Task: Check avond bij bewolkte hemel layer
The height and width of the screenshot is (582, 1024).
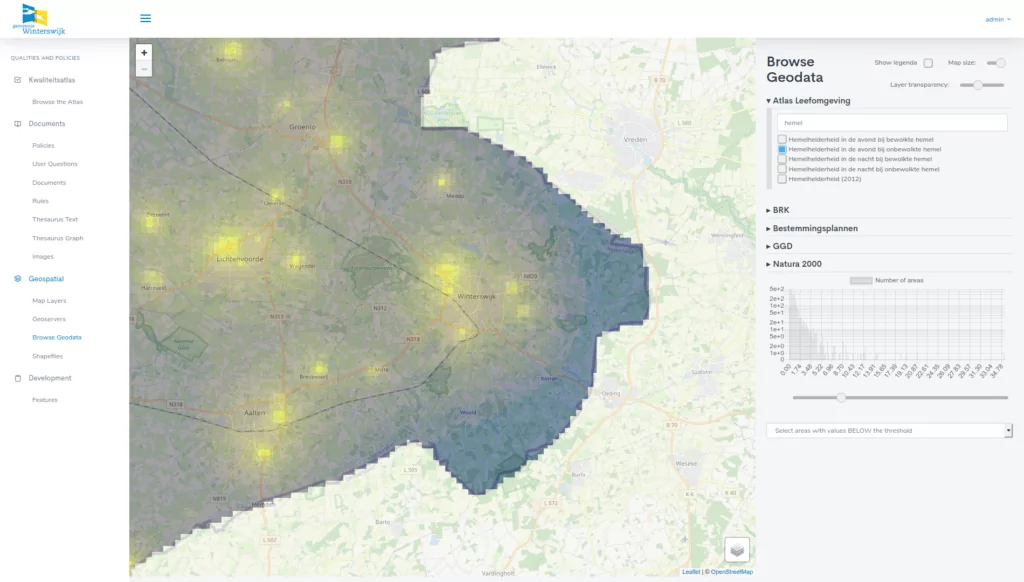Action: pos(782,139)
